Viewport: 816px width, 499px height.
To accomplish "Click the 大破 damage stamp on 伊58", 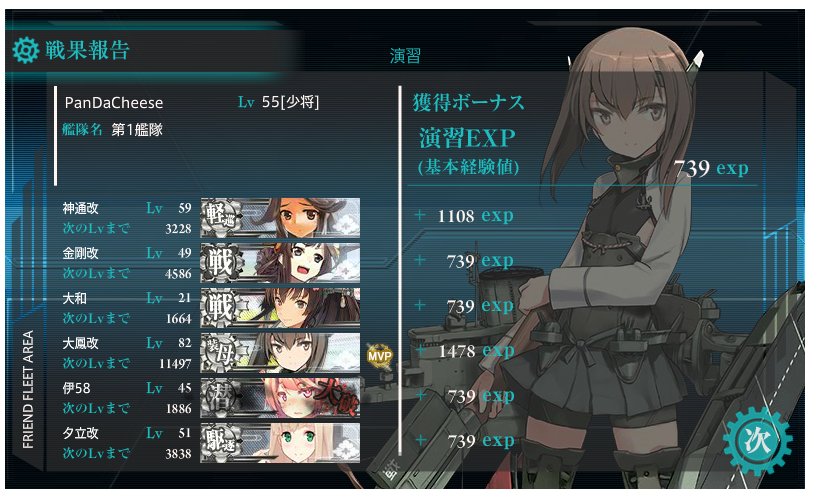I will point(337,398).
